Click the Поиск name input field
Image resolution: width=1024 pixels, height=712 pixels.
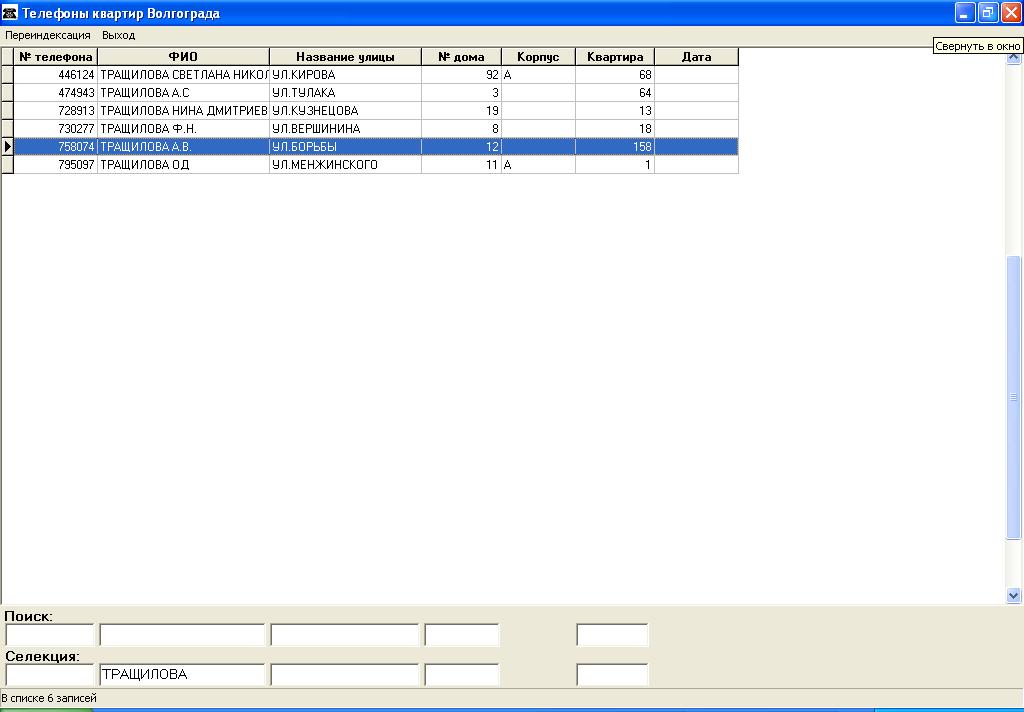click(182, 635)
